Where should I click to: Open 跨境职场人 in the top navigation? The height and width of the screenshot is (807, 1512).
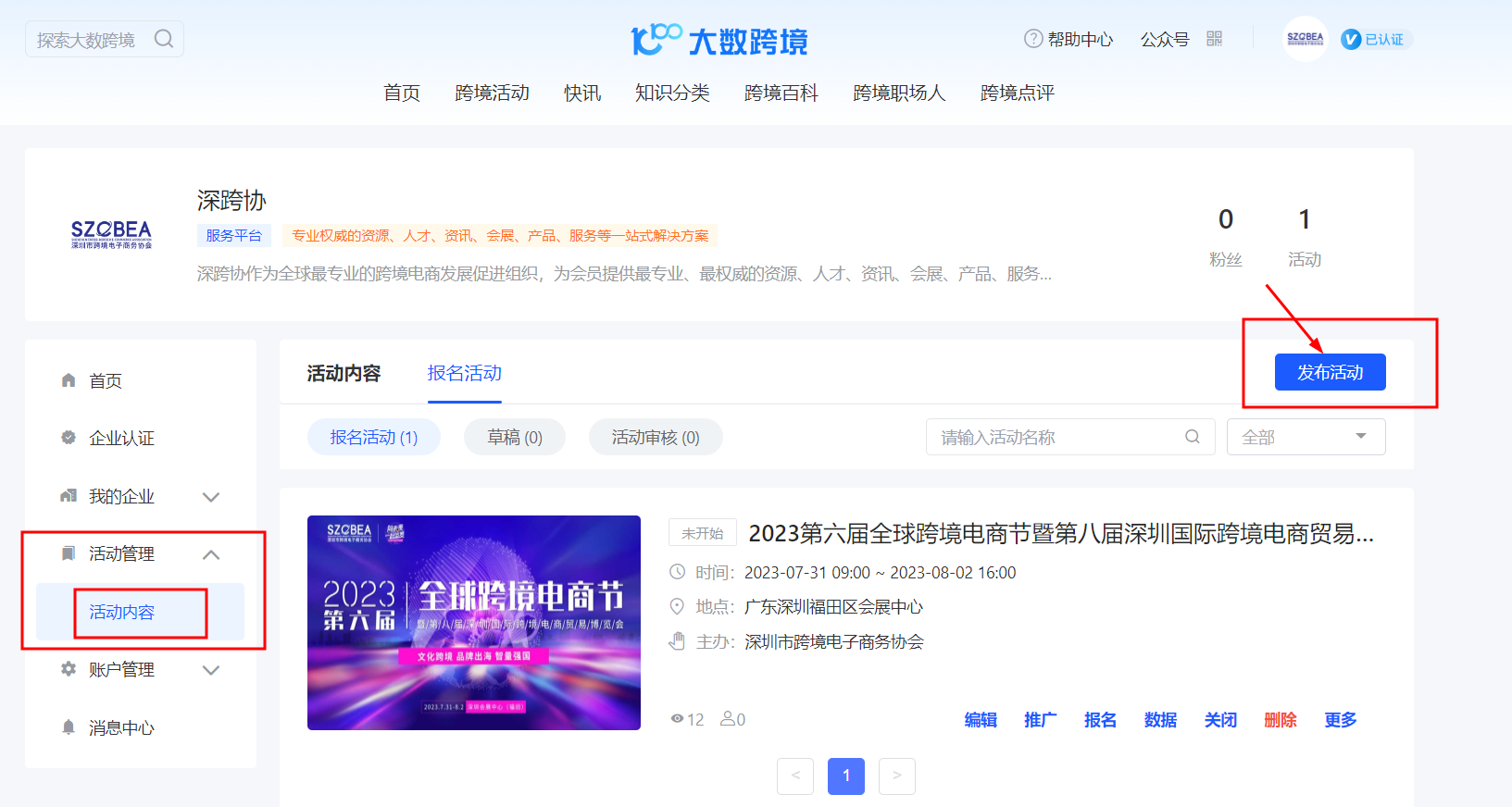pyautogui.click(x=899, y=93)
